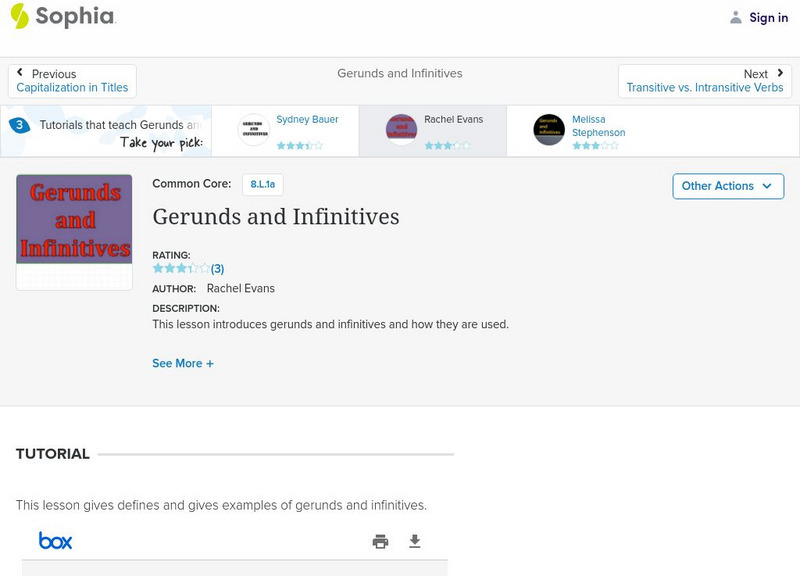
Task: Go to Next tutorial Transitive vs. Intransitive Verbs
Action: 704,86
